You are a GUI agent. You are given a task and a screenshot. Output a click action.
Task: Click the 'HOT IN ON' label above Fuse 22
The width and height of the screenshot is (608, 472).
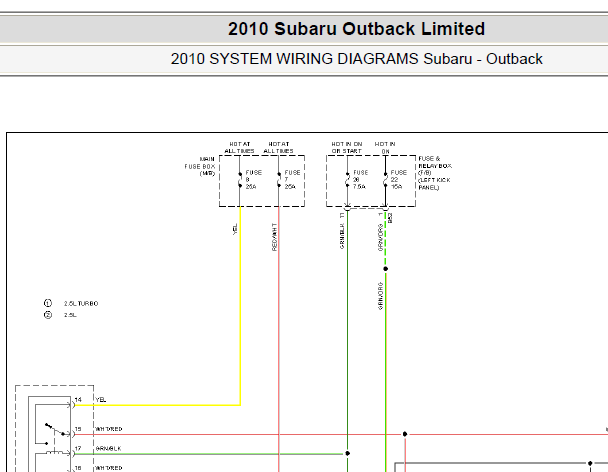click(385, 147)
